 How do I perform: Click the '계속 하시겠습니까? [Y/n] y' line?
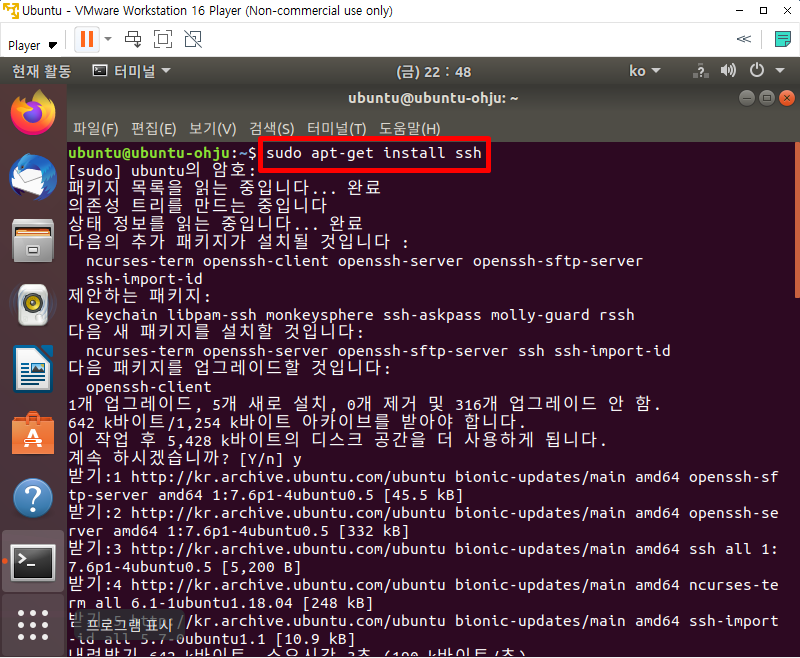tap(185, 458)
